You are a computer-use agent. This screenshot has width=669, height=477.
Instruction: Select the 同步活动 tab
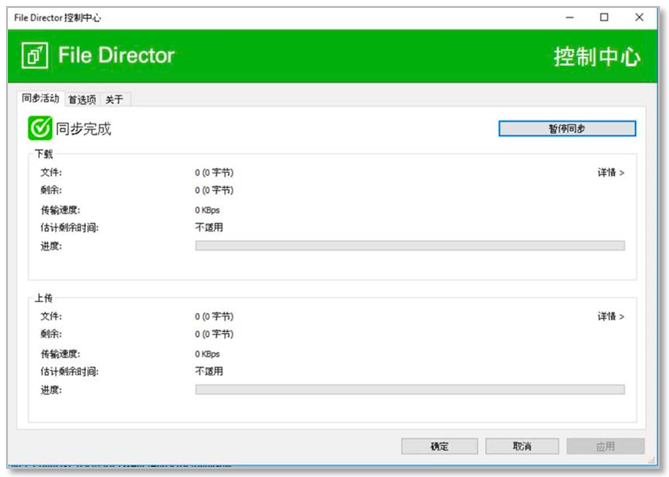[x=41, y=98]
